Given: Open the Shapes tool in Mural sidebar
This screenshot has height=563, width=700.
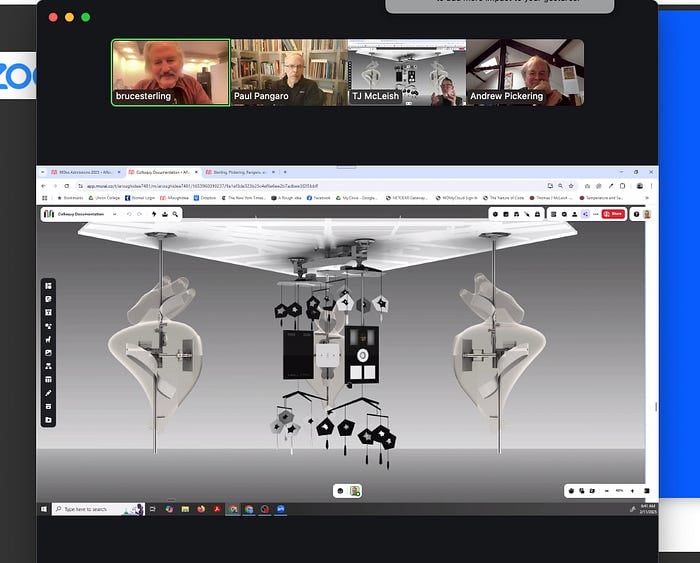Looking at the screenshot, I should click(48, 326).
